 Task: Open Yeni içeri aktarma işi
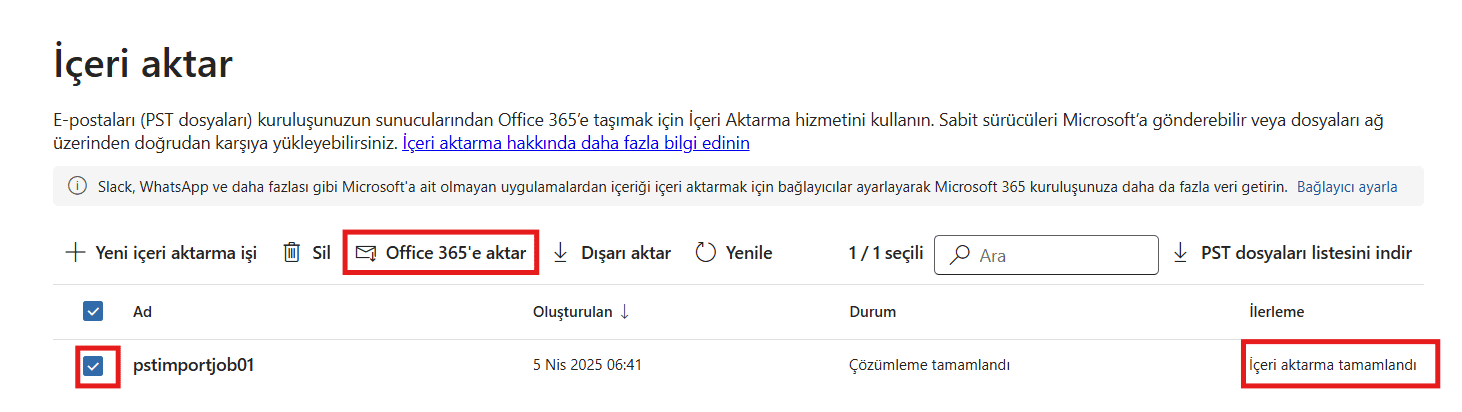click(x=161, y=253)
